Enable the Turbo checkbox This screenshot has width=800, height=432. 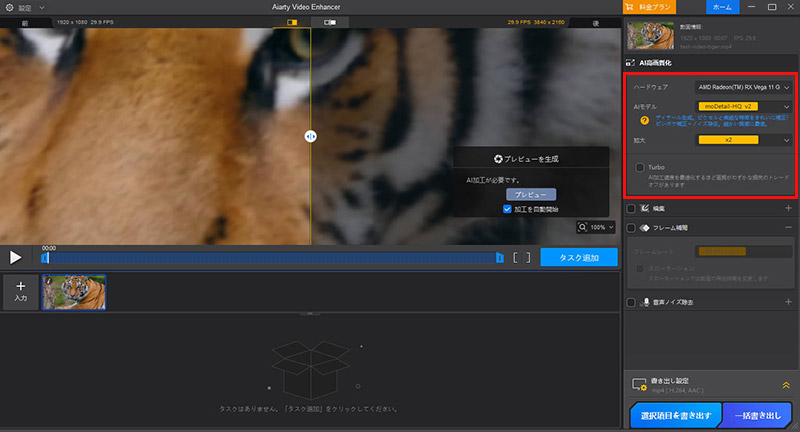639,167
